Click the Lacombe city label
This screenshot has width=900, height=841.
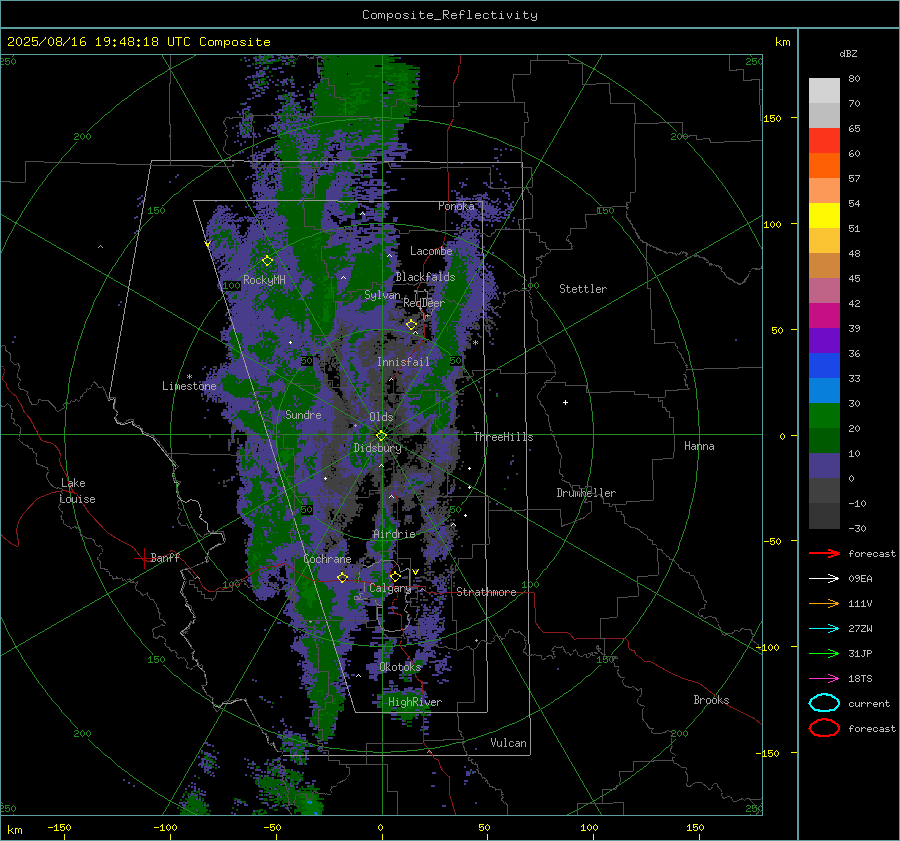click(431, 251)
